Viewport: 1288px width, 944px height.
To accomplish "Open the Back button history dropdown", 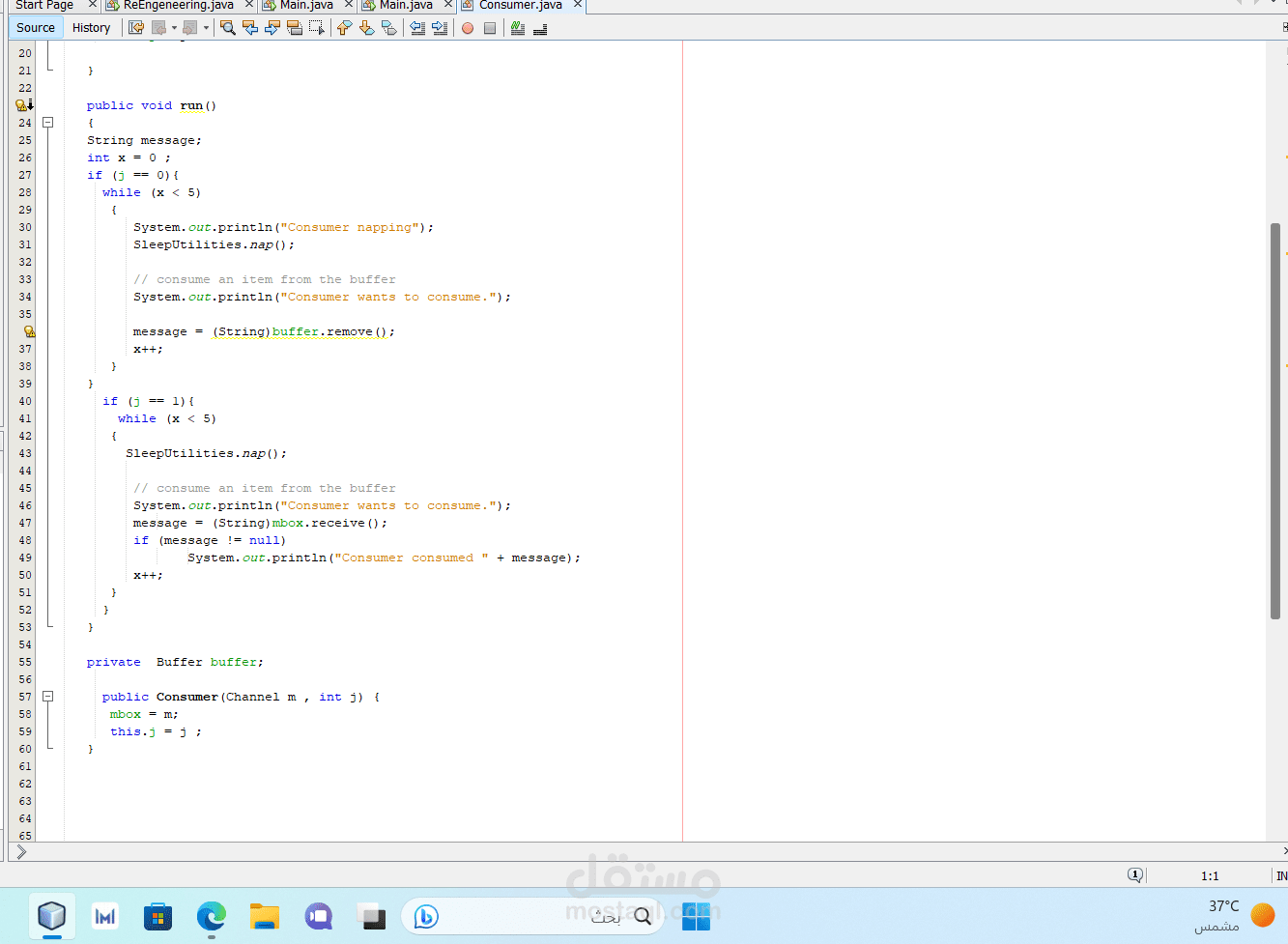I will tap(174, 28).
